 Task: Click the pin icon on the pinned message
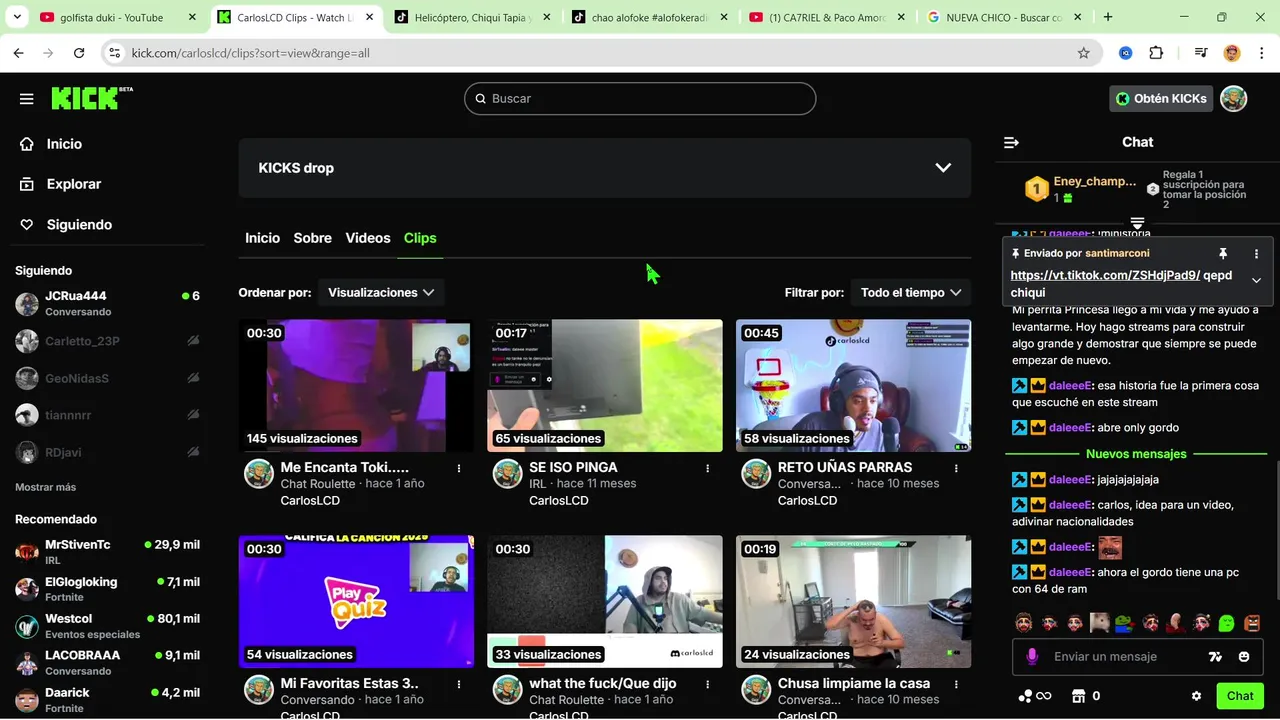click(x=1222, y=254)
